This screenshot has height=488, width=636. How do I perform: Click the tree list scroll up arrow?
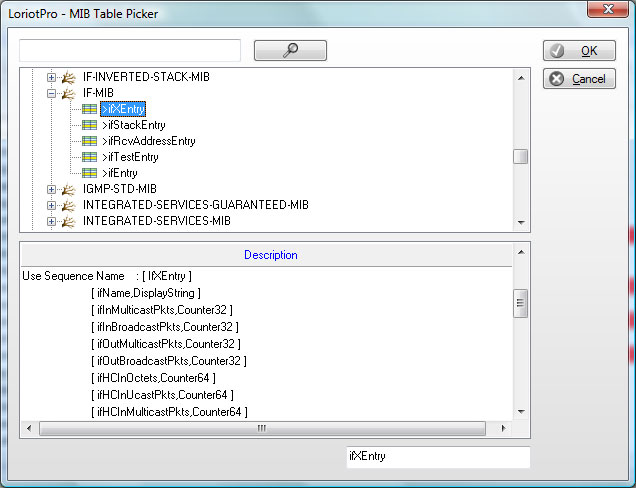pos(521,77)
